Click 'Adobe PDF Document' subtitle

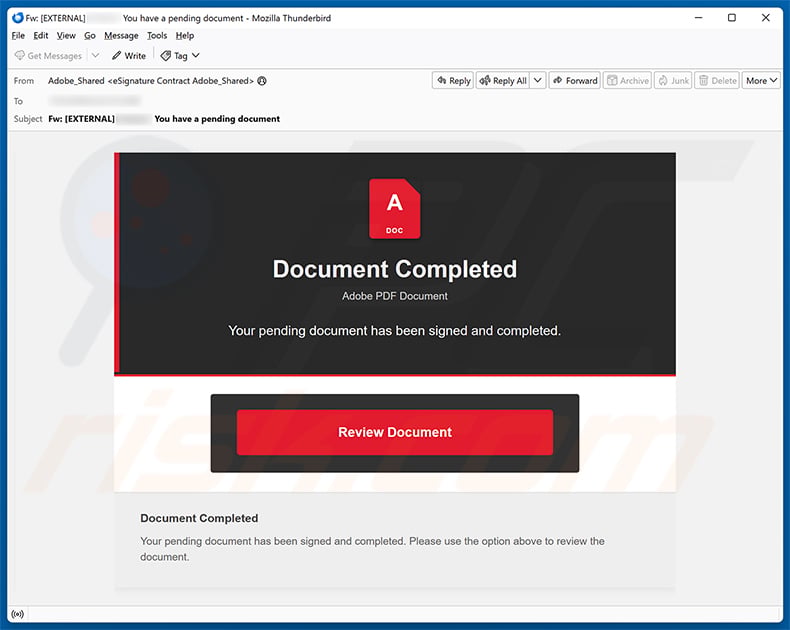[x=395, y=296]
